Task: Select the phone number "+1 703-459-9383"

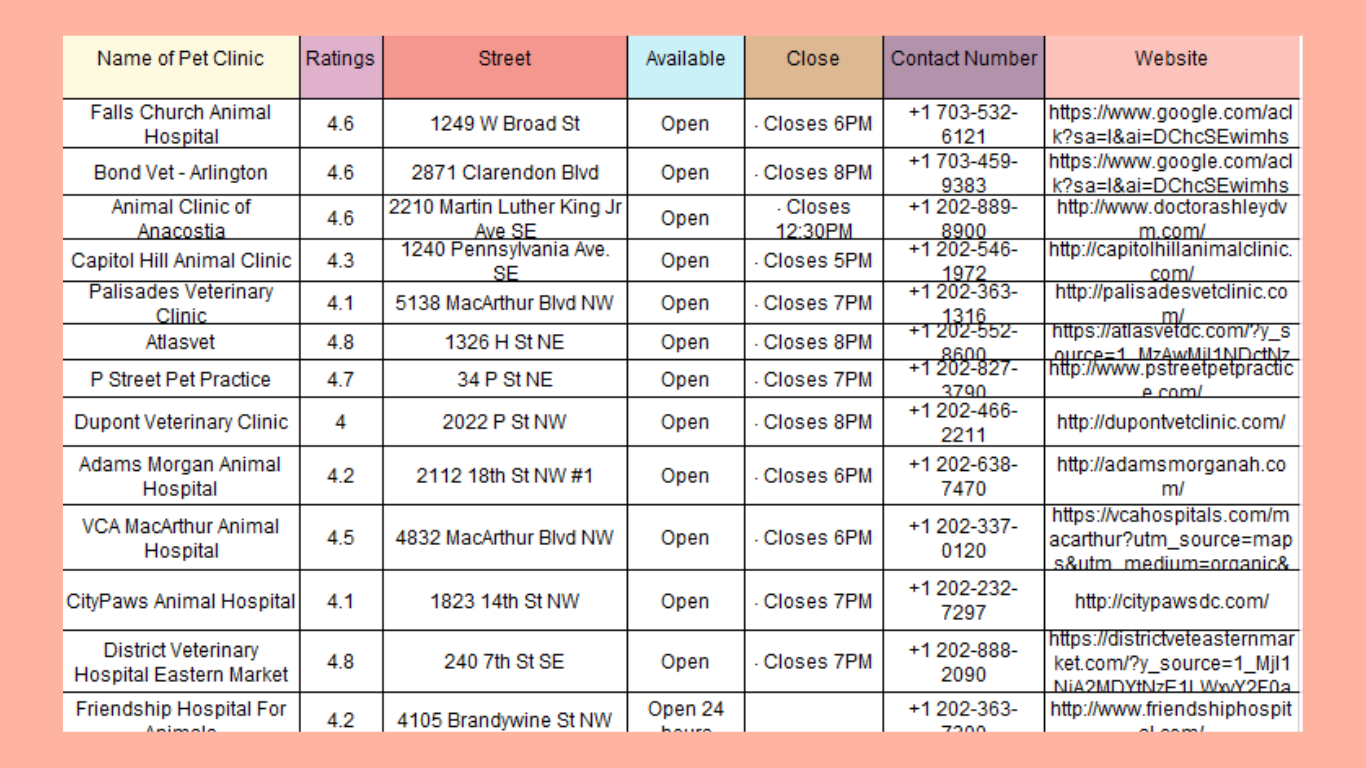Action: [x=964, y=172]
